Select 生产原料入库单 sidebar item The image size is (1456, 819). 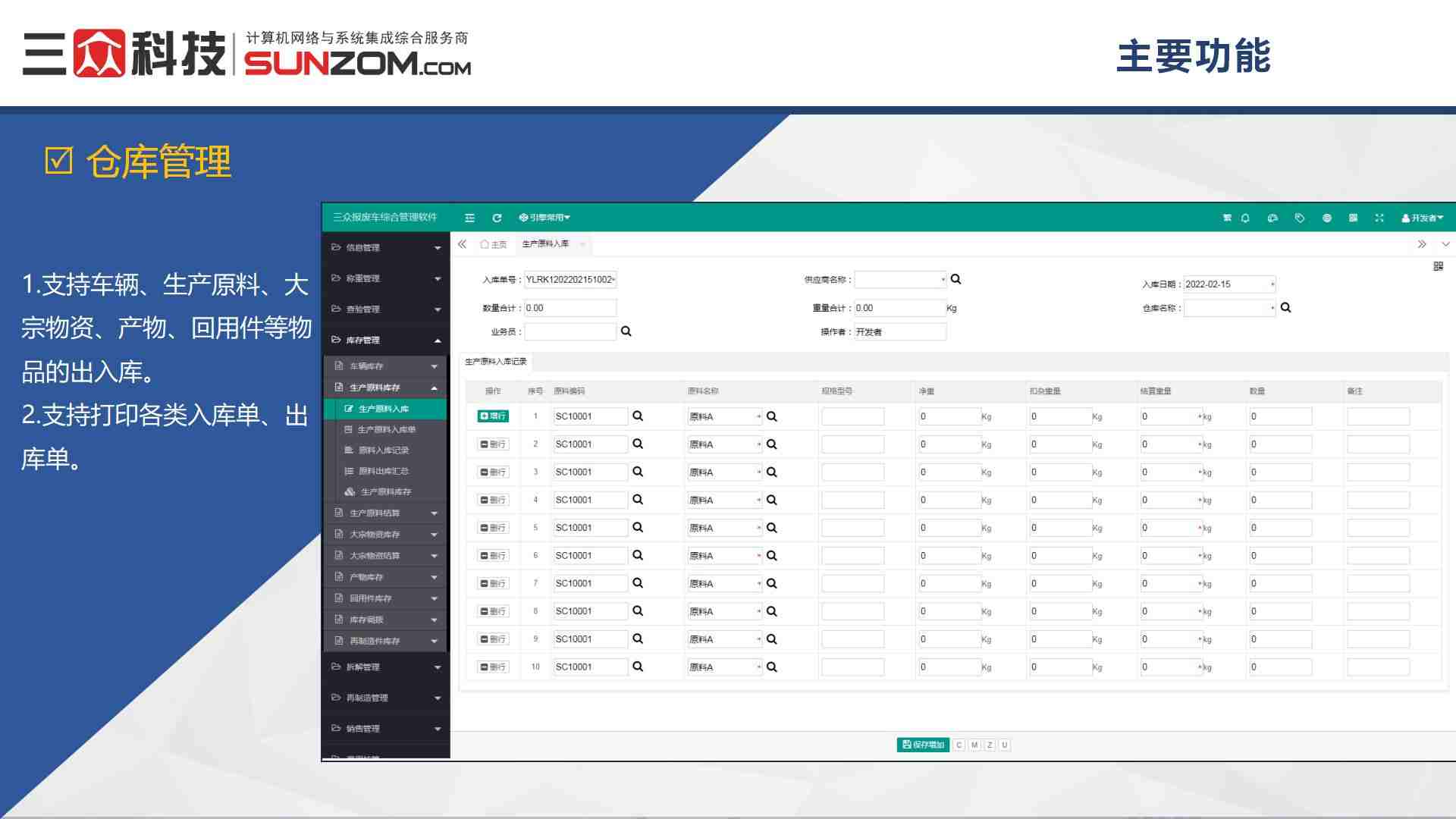point(386,430)
